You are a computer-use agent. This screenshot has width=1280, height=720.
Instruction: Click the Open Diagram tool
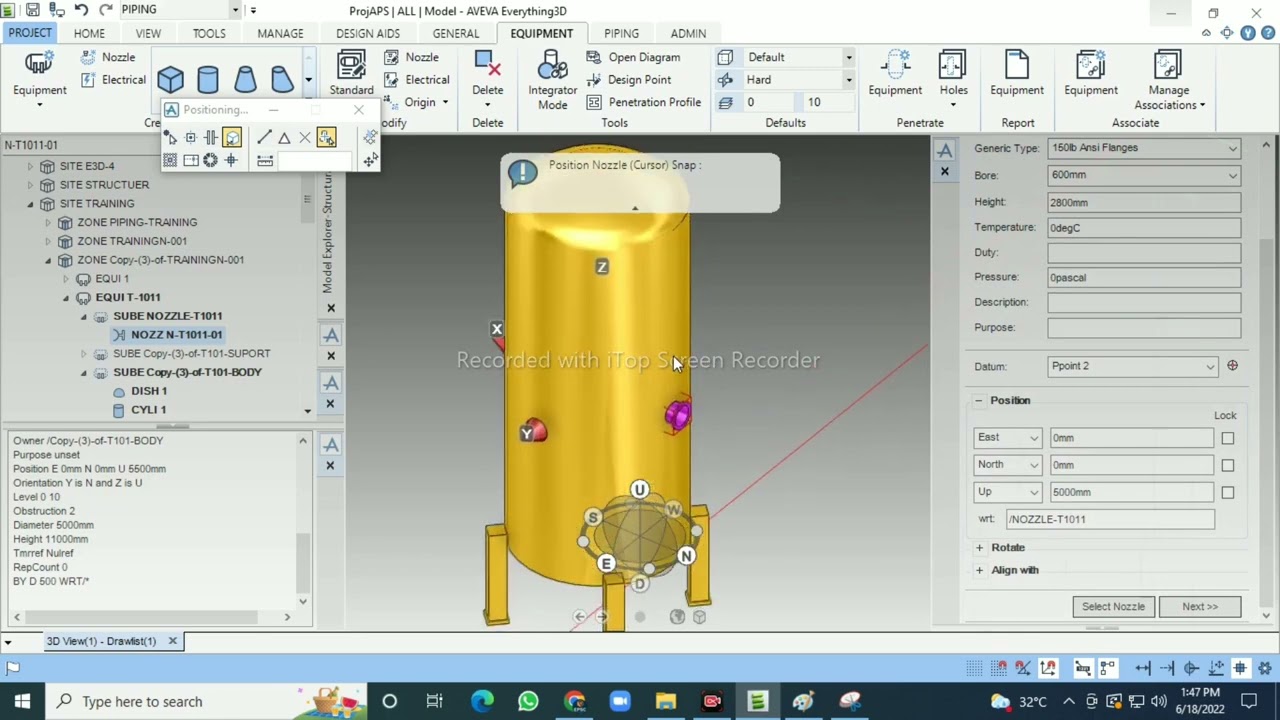coord(634,57)
